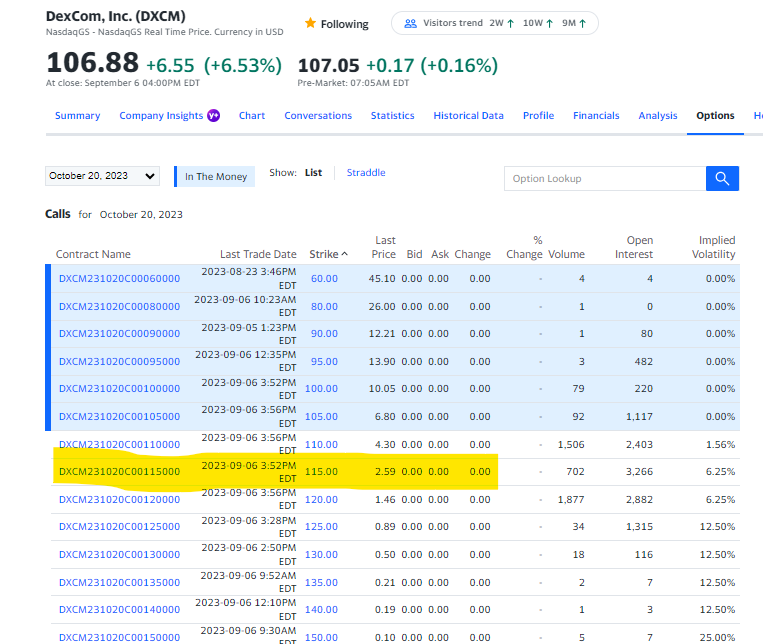
Task: Open contract DXCM231020C00140000
Action: pyautogui.click(x=119, y=609)
